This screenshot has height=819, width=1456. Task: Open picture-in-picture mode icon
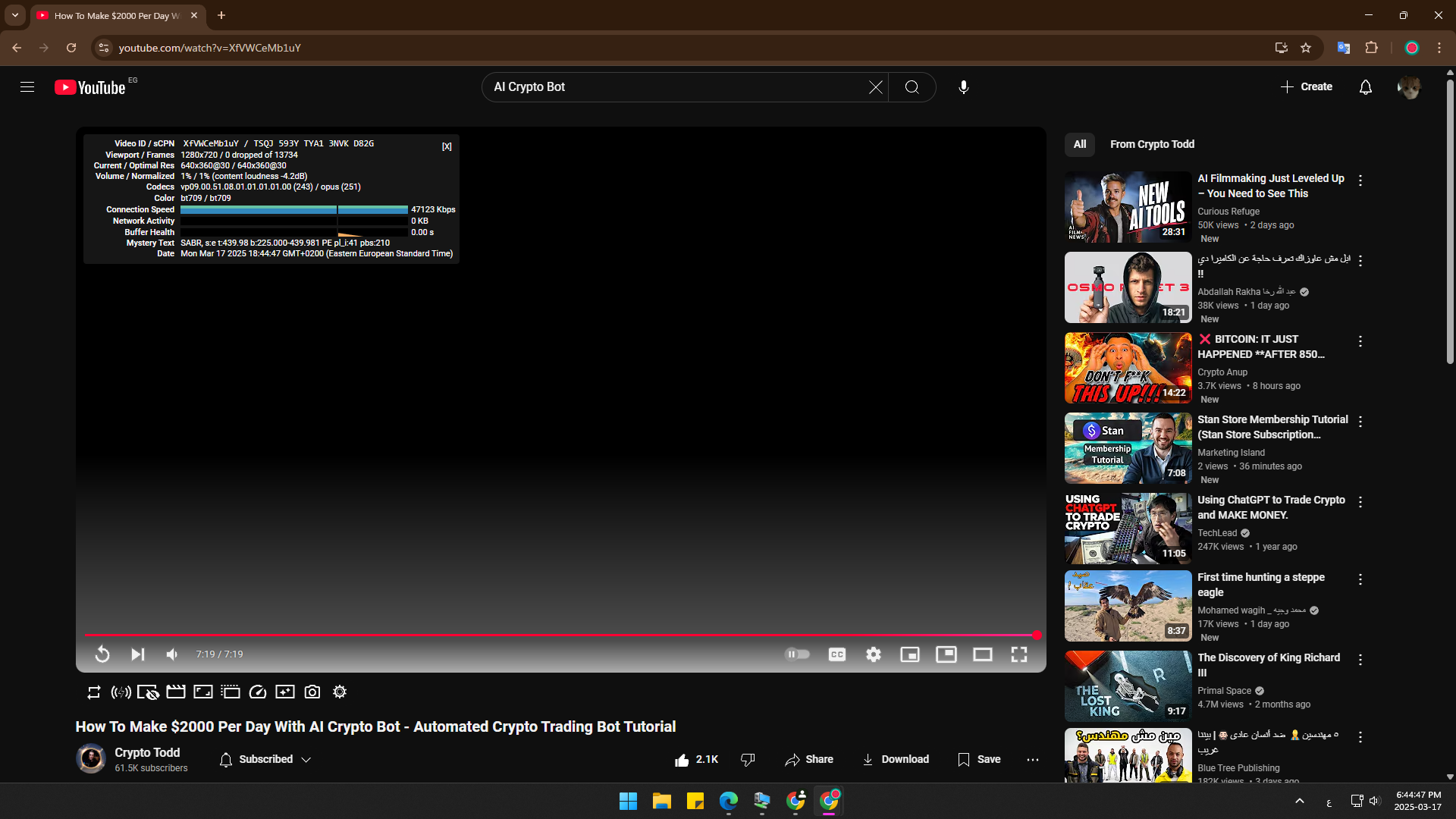click(946, 654)
